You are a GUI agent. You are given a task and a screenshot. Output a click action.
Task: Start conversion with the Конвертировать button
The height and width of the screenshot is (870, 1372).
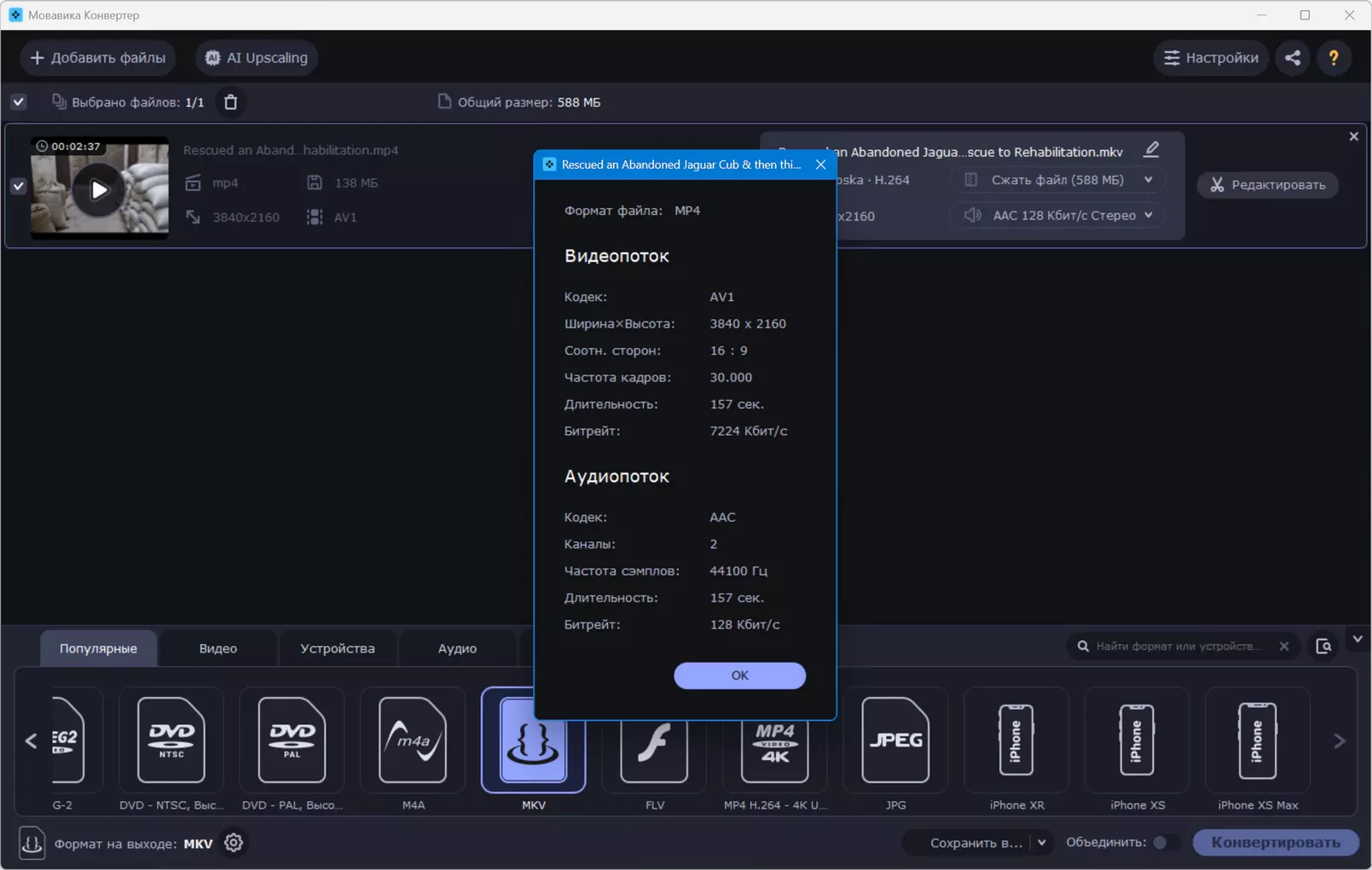coord(1276,843)
